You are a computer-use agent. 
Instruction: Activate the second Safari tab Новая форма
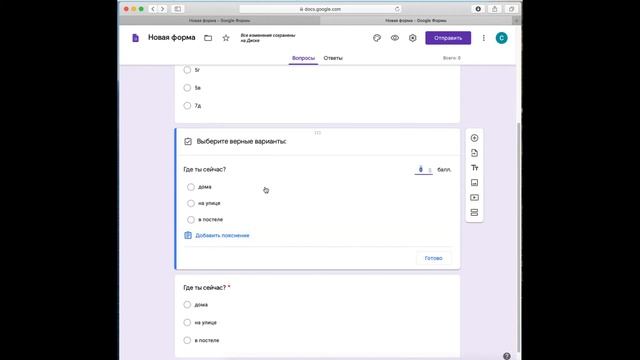416,20
